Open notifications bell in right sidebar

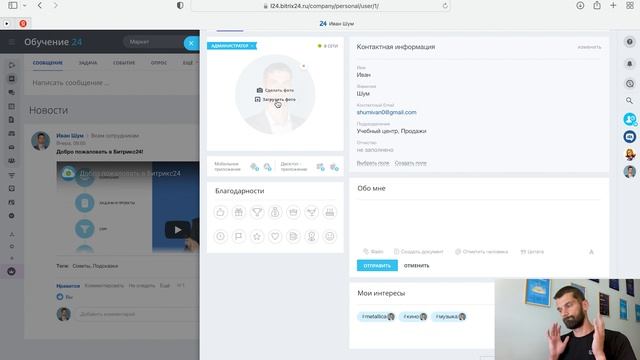630,64
